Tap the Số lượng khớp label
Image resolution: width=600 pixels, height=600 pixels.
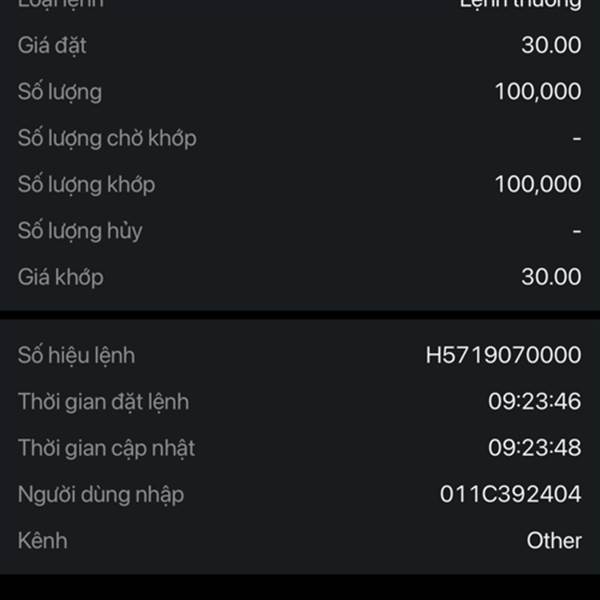[x=86, y=185]
